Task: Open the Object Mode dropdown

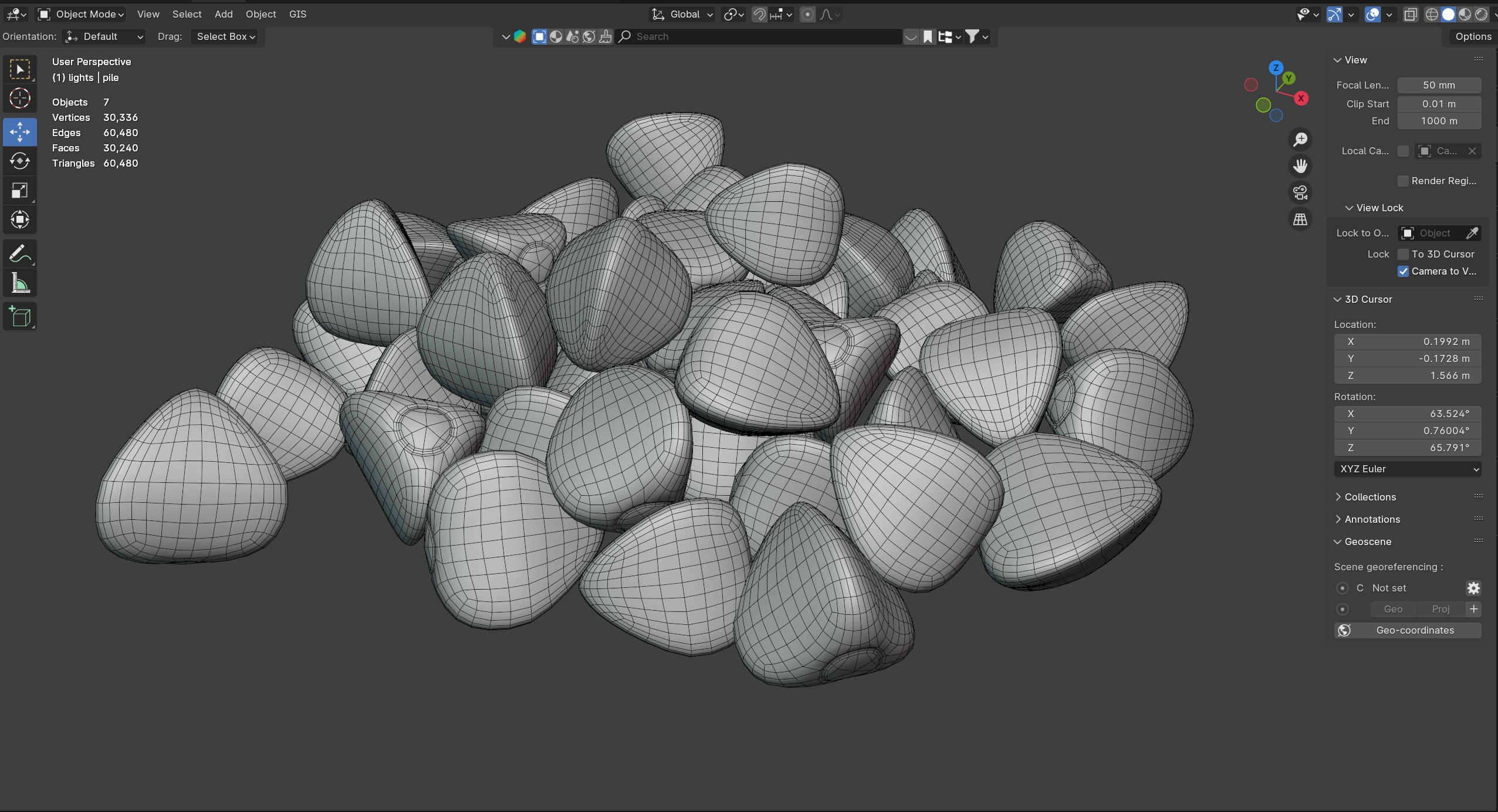Action: [81, 14]
